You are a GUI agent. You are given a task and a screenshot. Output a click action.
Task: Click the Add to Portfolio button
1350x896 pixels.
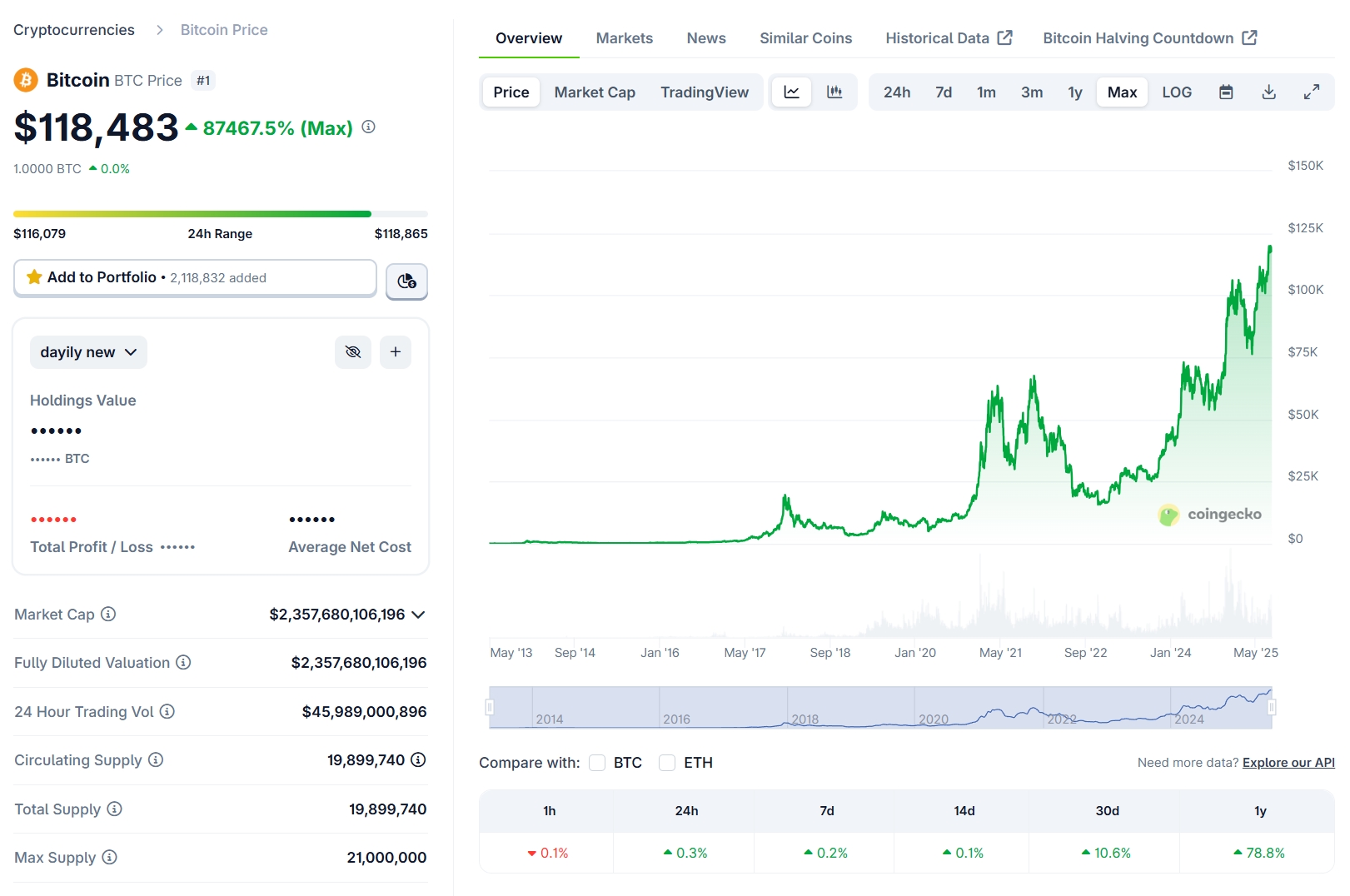[195, 277]
